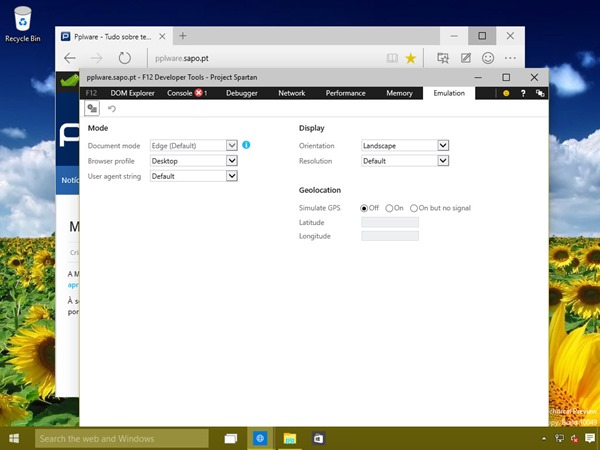Image resolution: width=600 pixels, height=450 pixels.
Task: Click the reset emulation settings undo icon
Action: (112, 109)
